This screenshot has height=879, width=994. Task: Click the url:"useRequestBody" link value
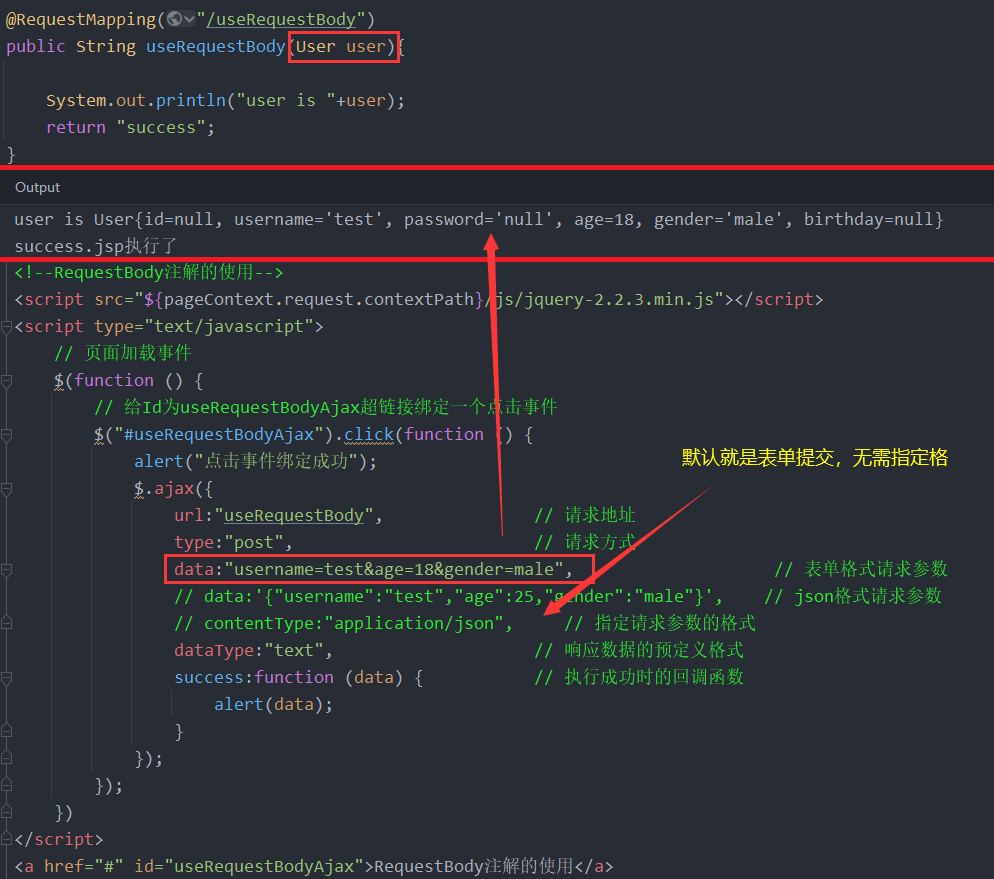[x=294, y=515]
